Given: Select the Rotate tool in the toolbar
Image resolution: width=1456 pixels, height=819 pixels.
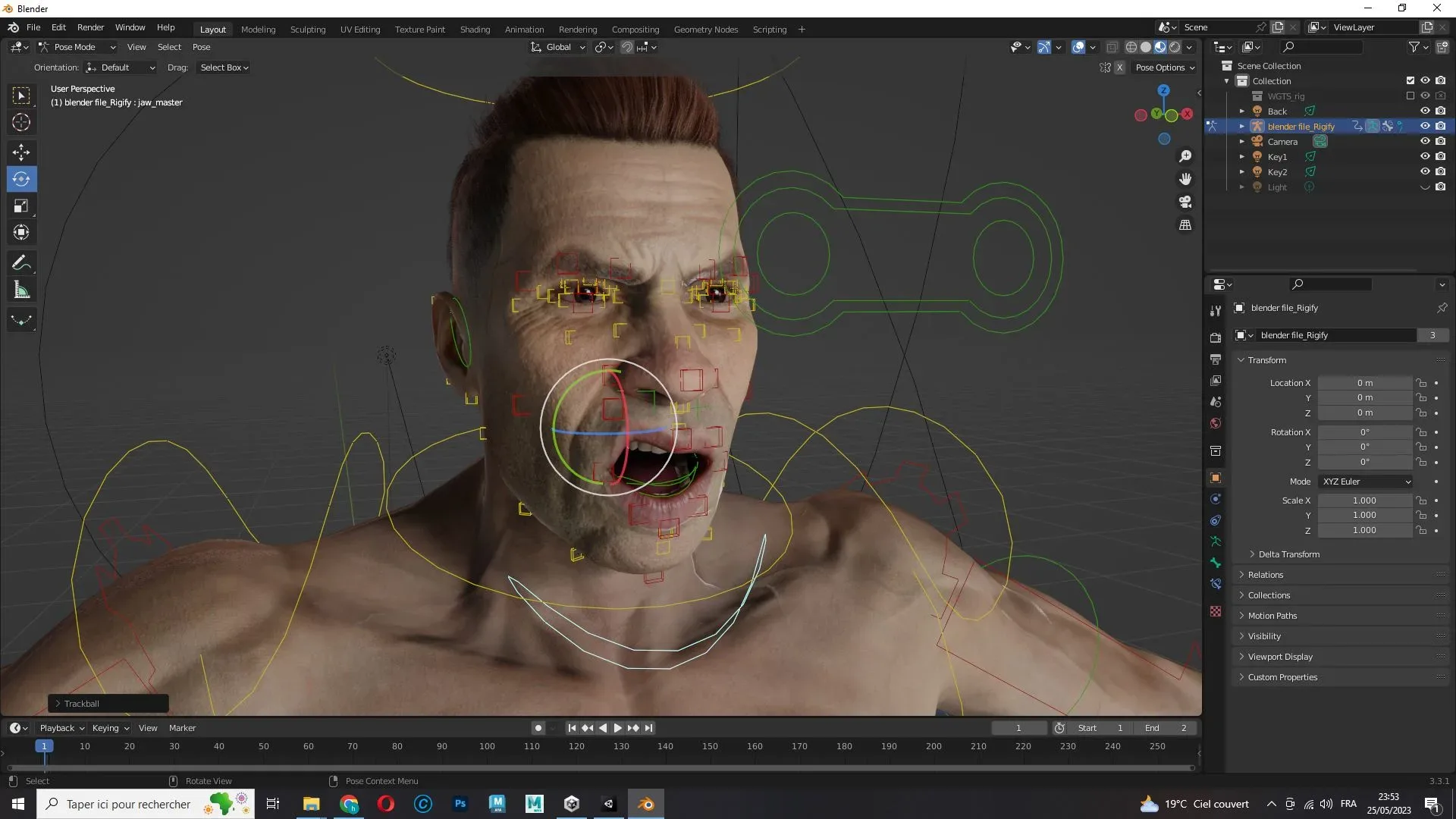Looking at the screenshot, I should click(20, 179).
